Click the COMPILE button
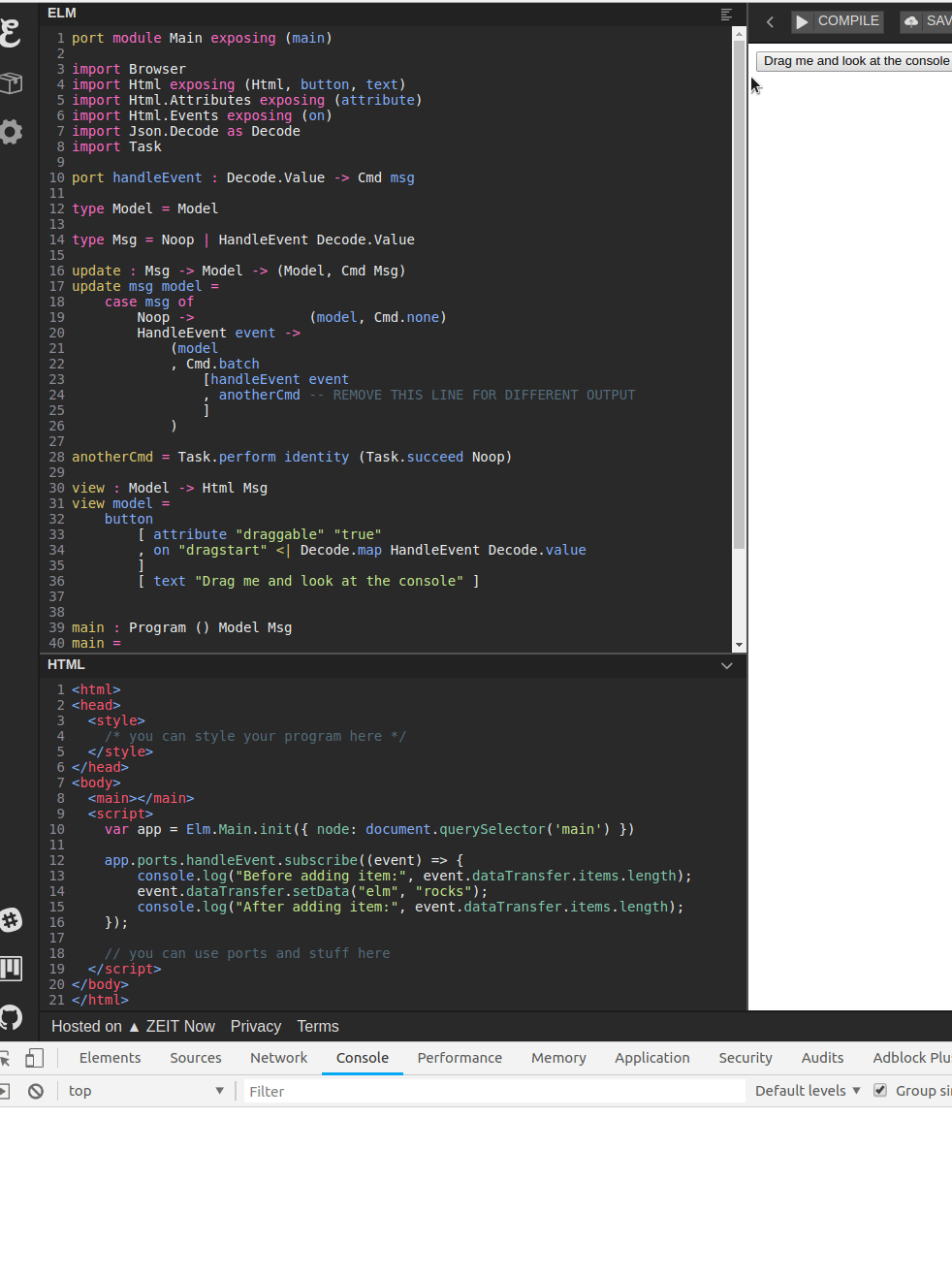 tap(837, 21)
